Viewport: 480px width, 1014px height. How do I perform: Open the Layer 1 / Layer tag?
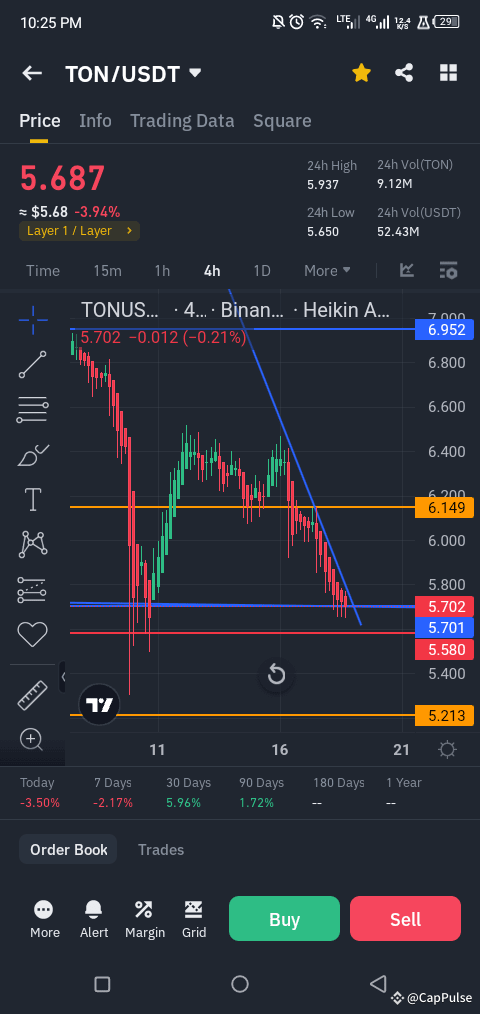tap(79, 231)
